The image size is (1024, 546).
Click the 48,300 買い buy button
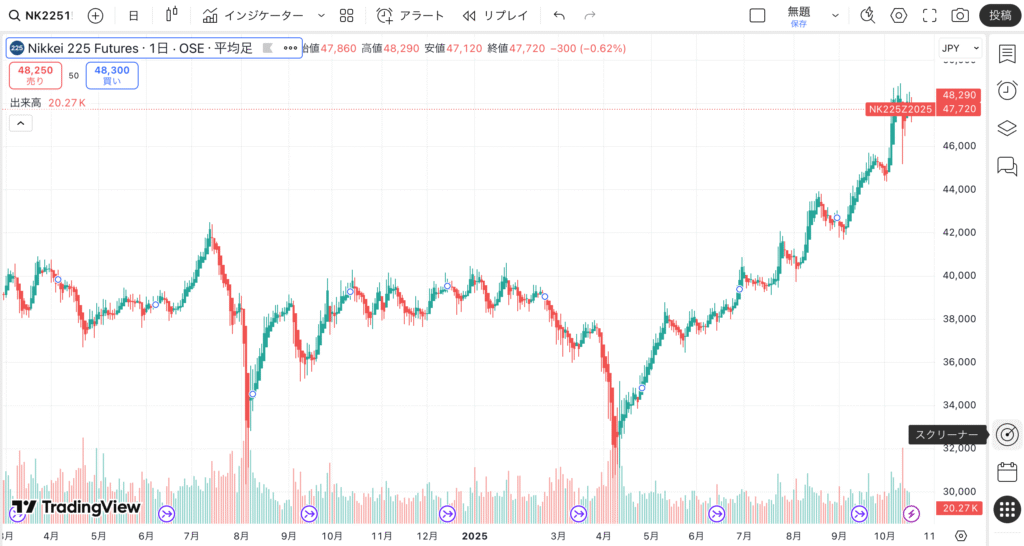tap(112, 75)
